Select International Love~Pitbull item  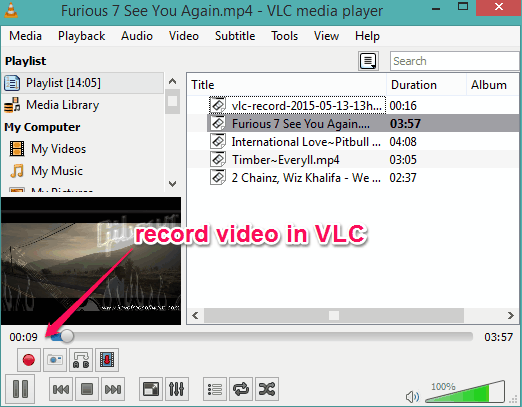coord(306,142)
